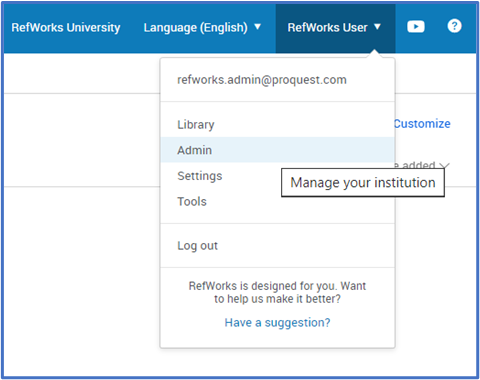Screen dimensions: 480x380
Task: Follow the 'Have a suggestion?' link
Action: [277, 322]
